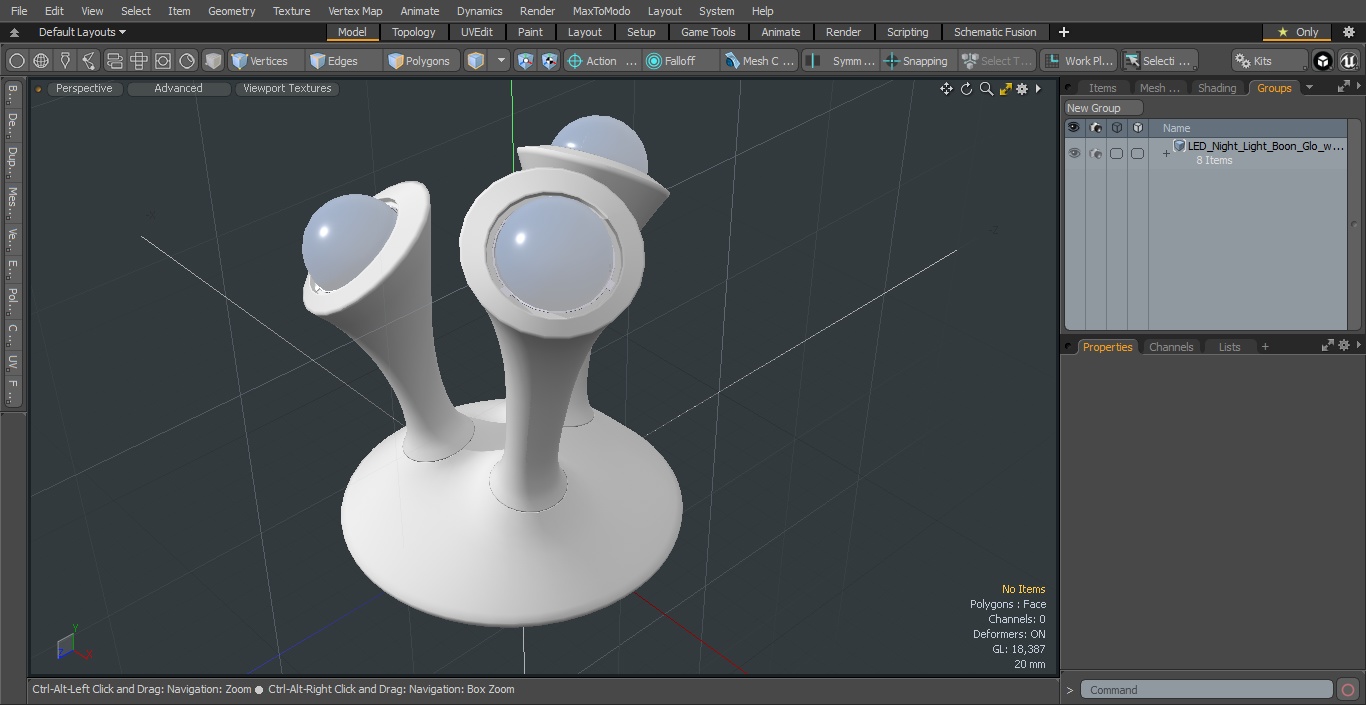Click the eye column header icon
Screen dimensions: 1366x705
[1074, 128]
